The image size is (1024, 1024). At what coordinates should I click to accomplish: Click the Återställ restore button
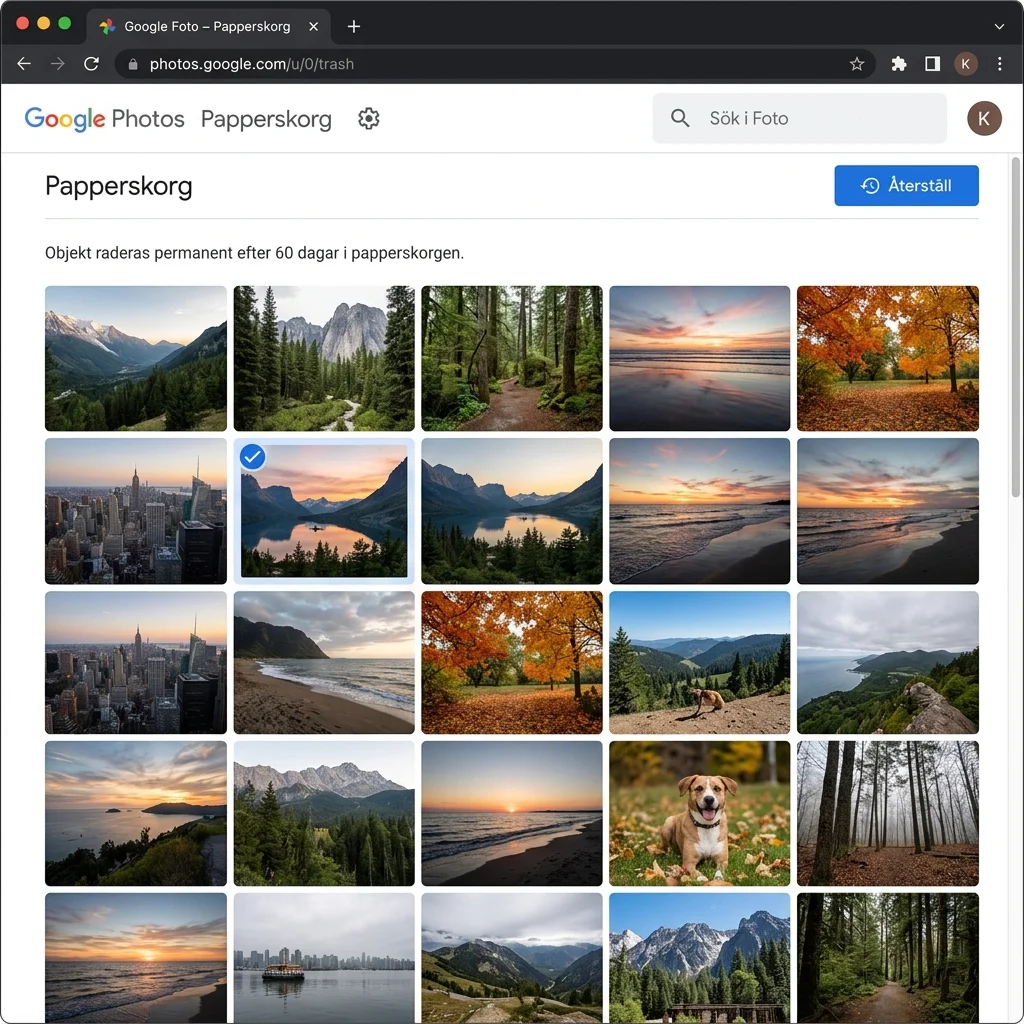click(x=906, y=185)
